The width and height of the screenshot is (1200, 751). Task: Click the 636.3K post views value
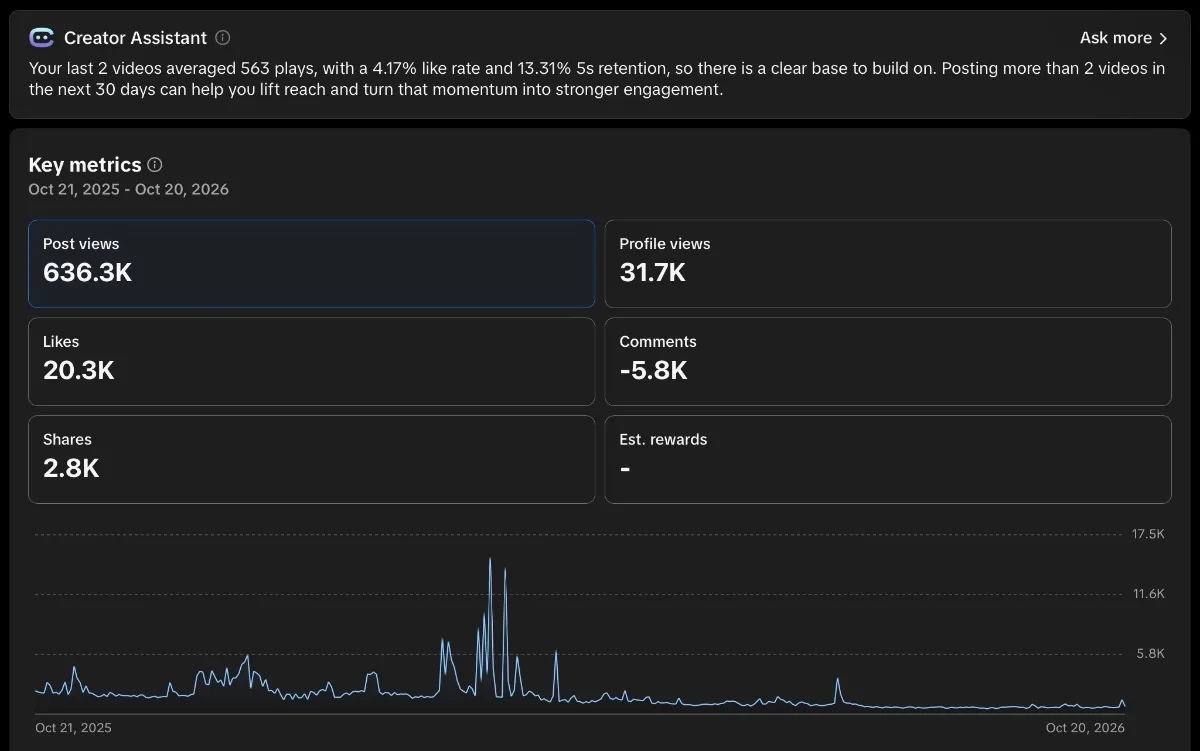click(x=87, y=272)
